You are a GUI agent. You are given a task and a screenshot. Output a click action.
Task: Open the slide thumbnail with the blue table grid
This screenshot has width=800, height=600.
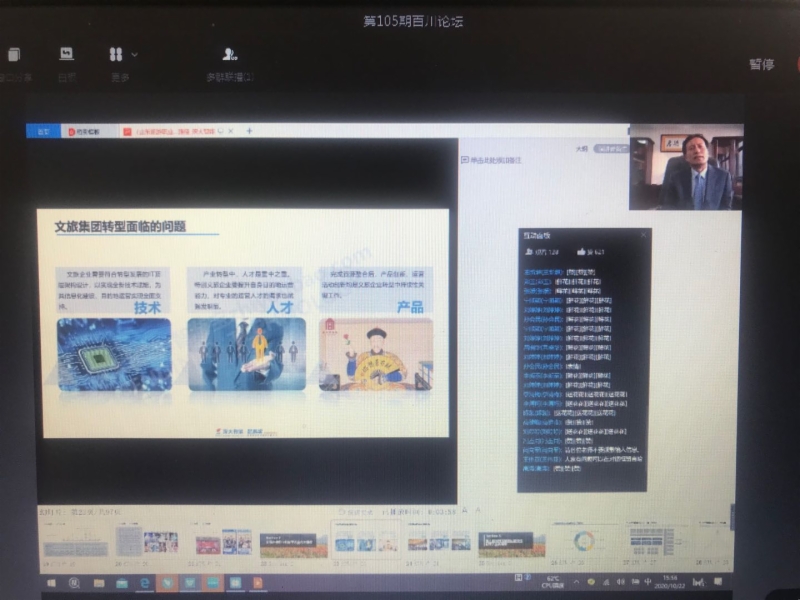tap(657, 542)
